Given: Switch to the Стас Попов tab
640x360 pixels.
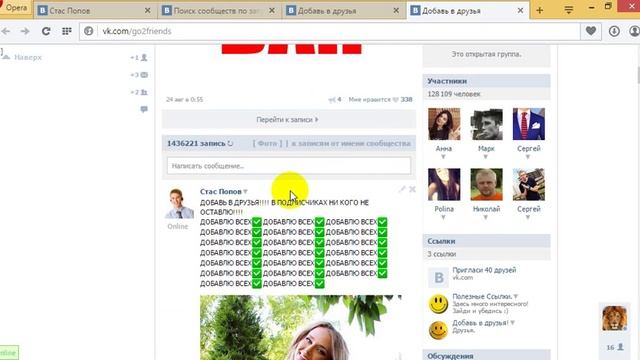Looking at the screenshot, I should tap(94, 11).
